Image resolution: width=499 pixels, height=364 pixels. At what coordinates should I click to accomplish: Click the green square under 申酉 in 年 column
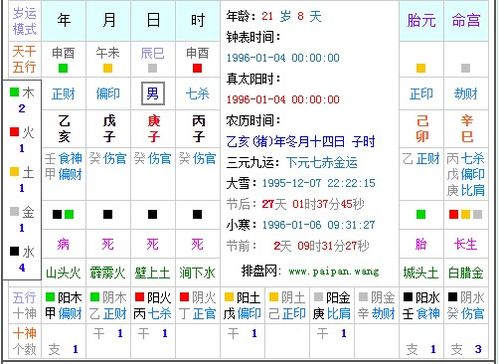[63, 68]
